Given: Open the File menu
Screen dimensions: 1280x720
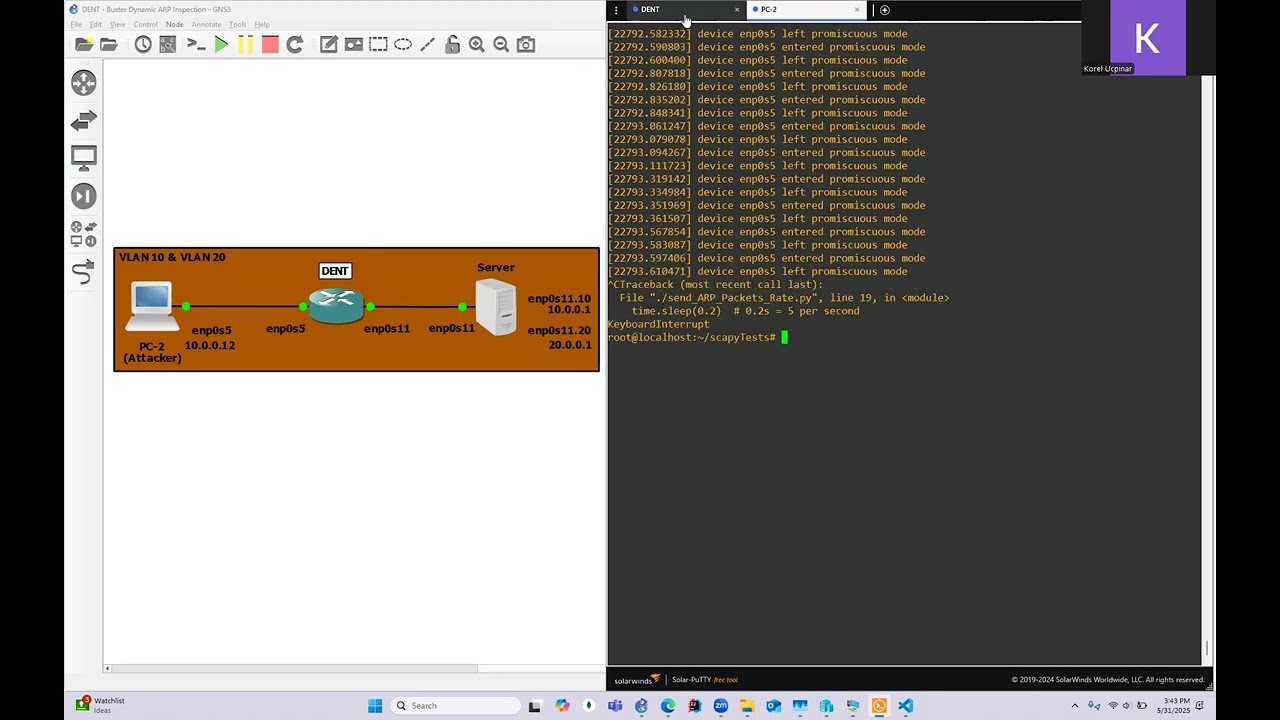Looking at the screenshot, I should pyautogui.click(x=76, y=24).
